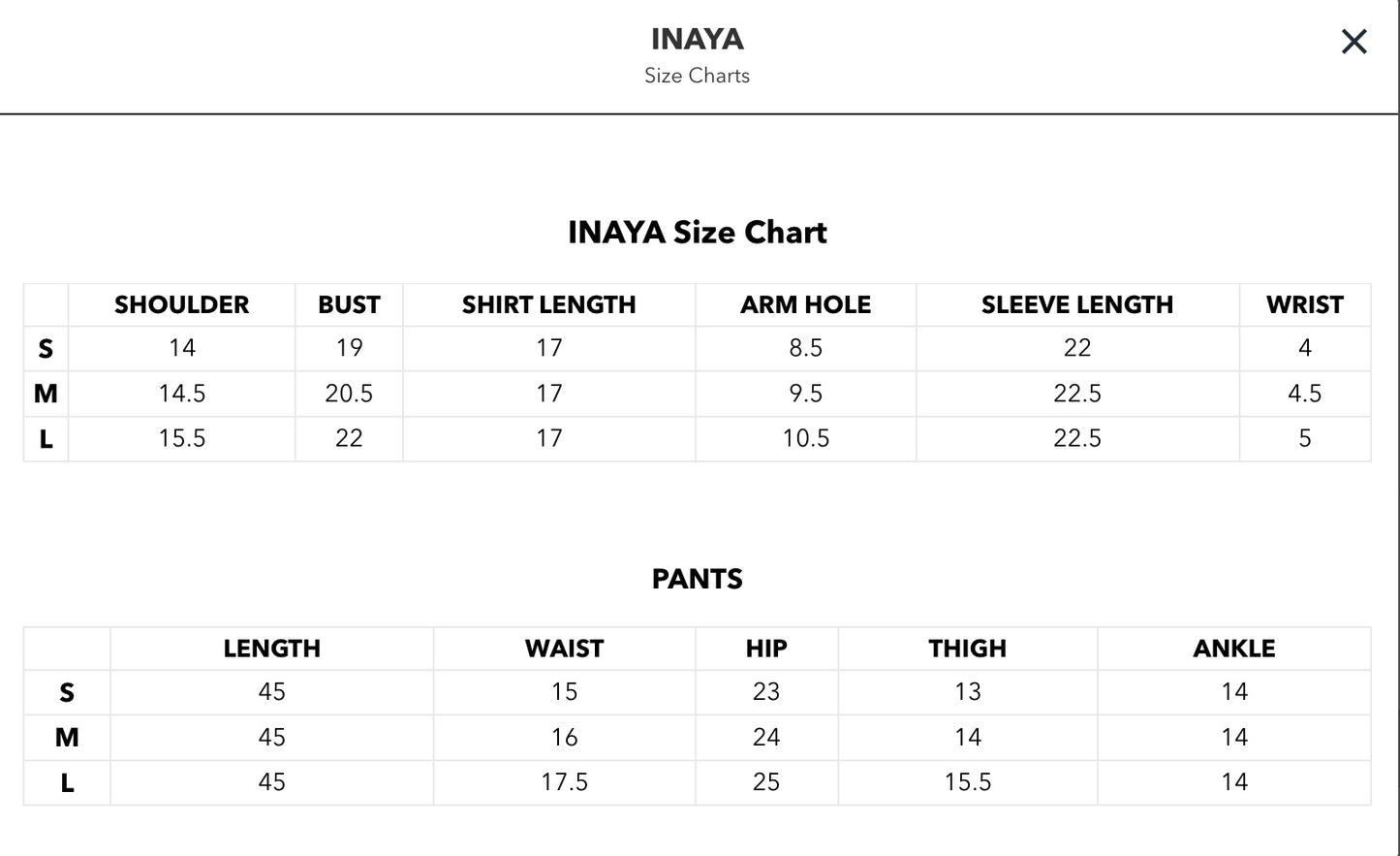Click the Size Charts subtitle text
The image size is (1400, 856).
tap(698, 76)
